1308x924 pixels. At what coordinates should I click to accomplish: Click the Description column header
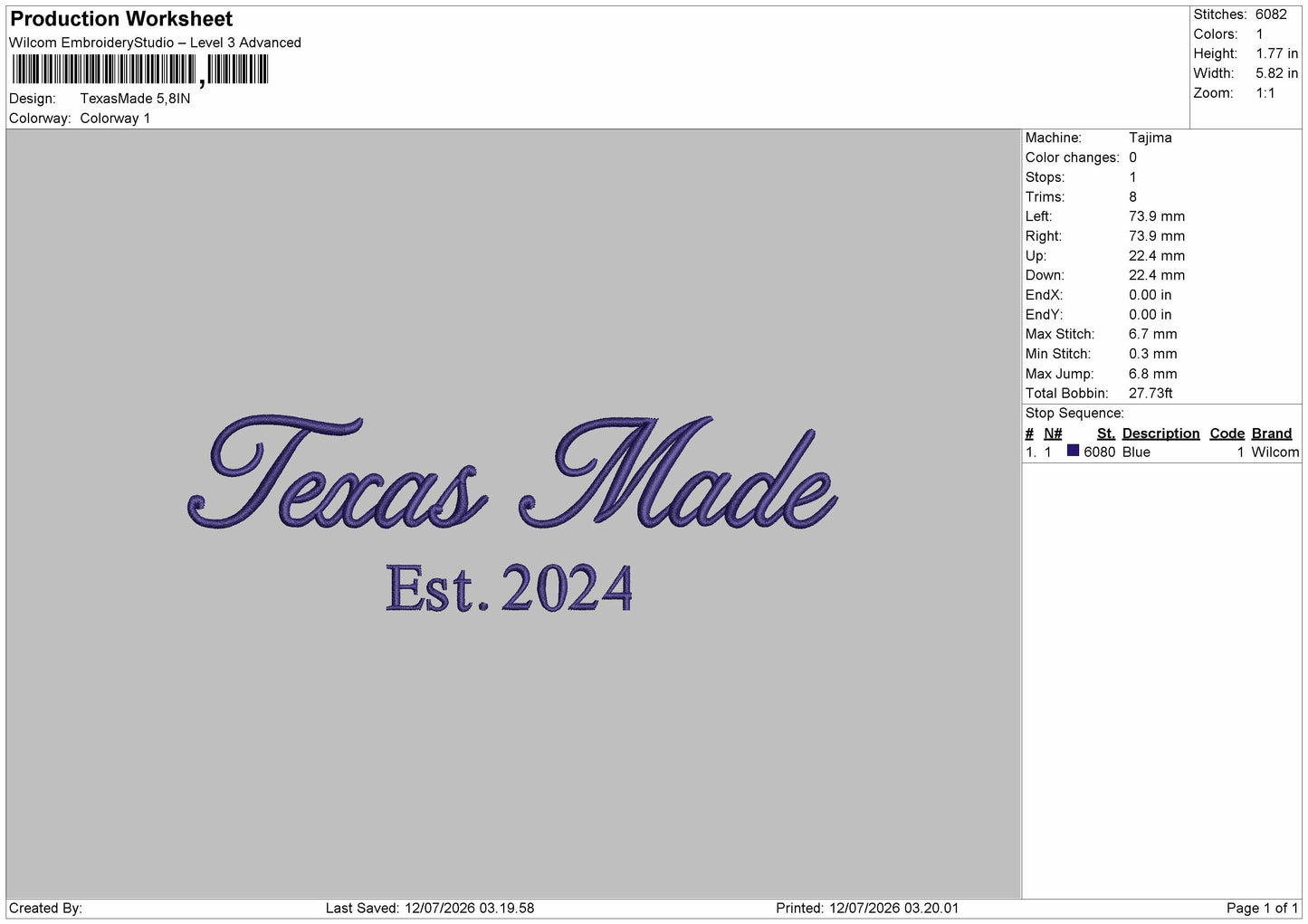click(1160, 433)
